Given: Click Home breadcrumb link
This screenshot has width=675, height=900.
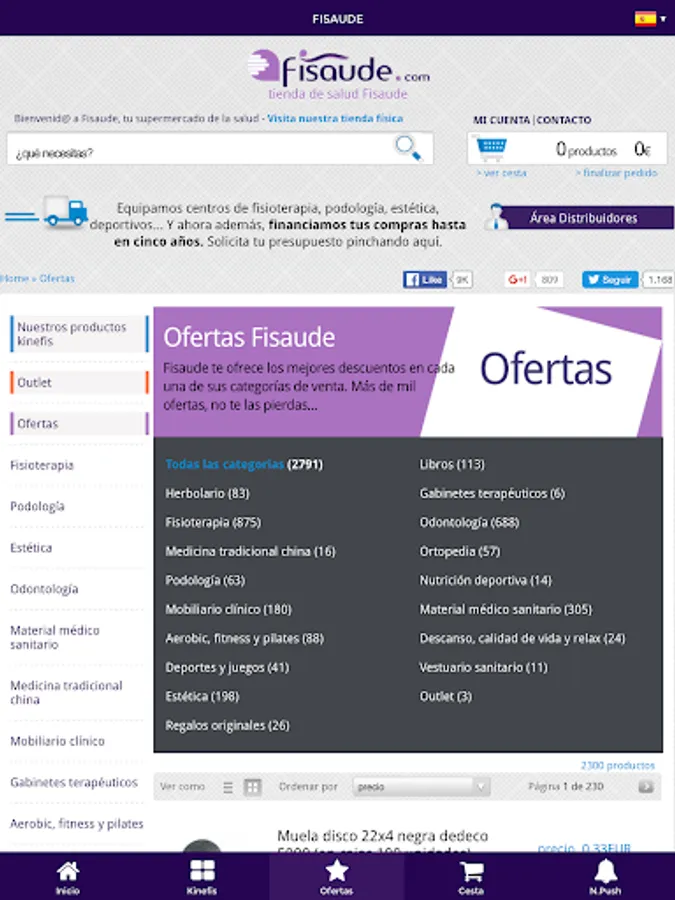Looking at the screenshot, I should click(14, 278).
